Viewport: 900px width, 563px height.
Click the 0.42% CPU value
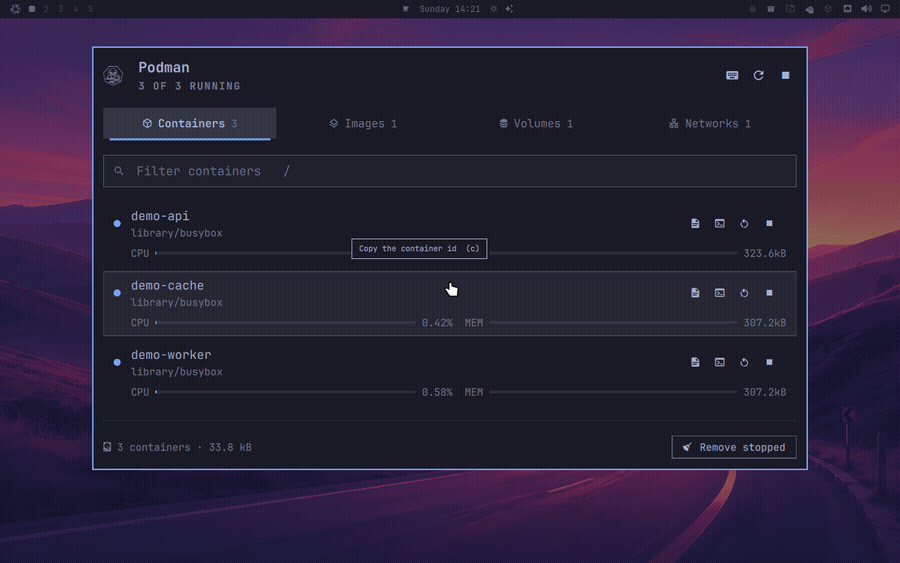click(437, 323)
